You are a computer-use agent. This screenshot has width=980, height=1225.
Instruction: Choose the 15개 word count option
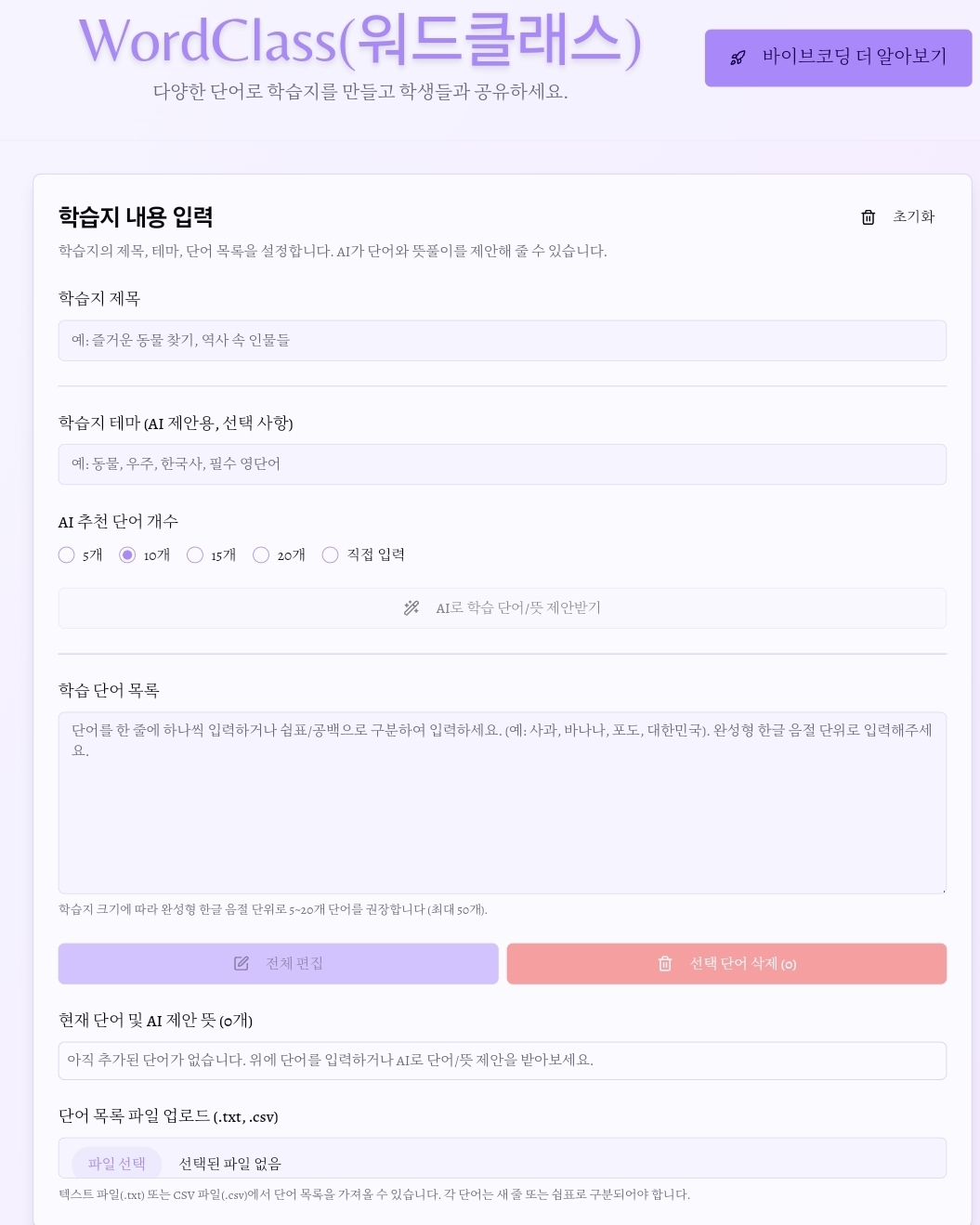[x=195, y=555]
